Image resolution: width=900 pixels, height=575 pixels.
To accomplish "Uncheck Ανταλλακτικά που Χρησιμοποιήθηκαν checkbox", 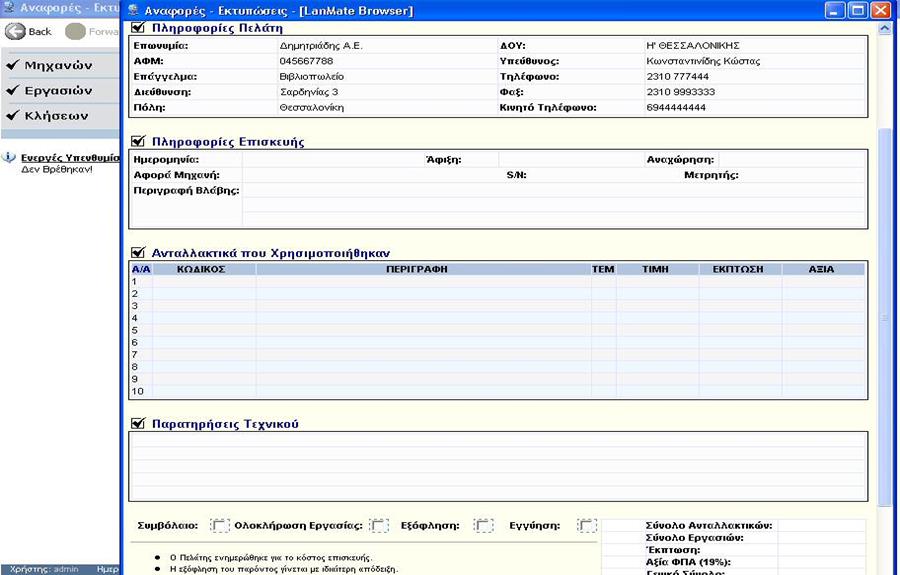I will 138,252.
